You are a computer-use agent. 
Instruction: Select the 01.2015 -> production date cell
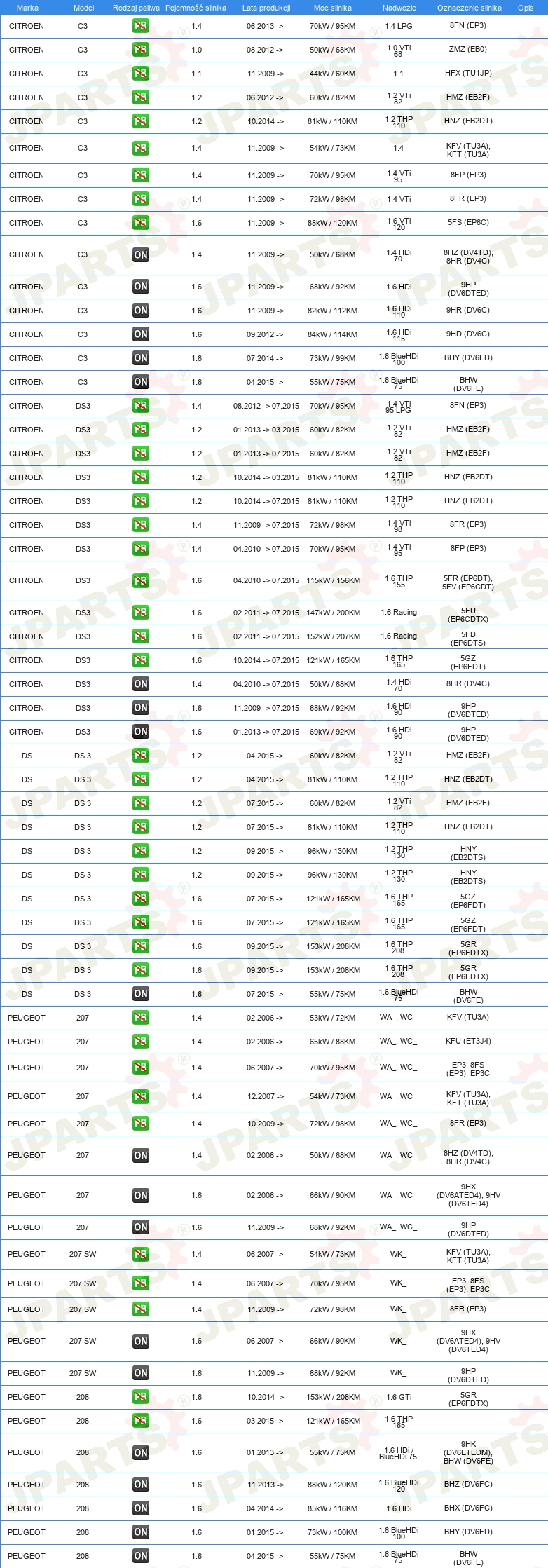(266, 1532)
